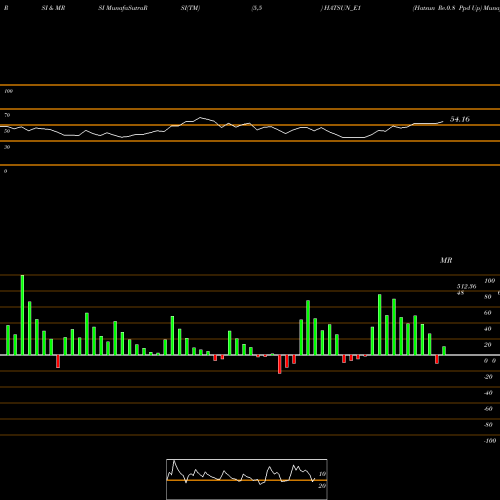Click the 30 level label on RSI panel
The image size is (500, 500).
(7, 147)
